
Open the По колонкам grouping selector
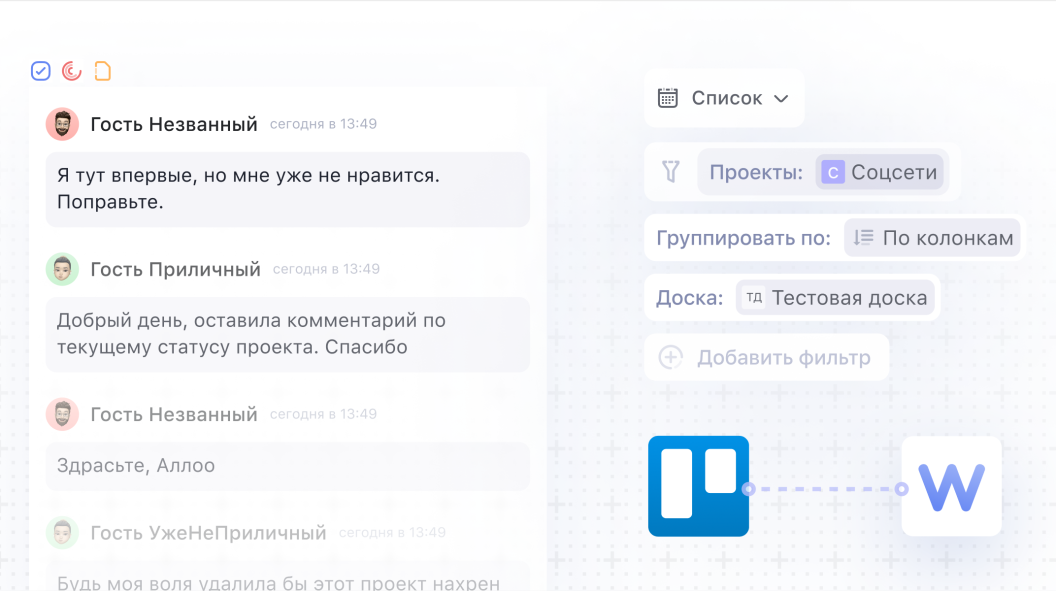click(930, 237)
